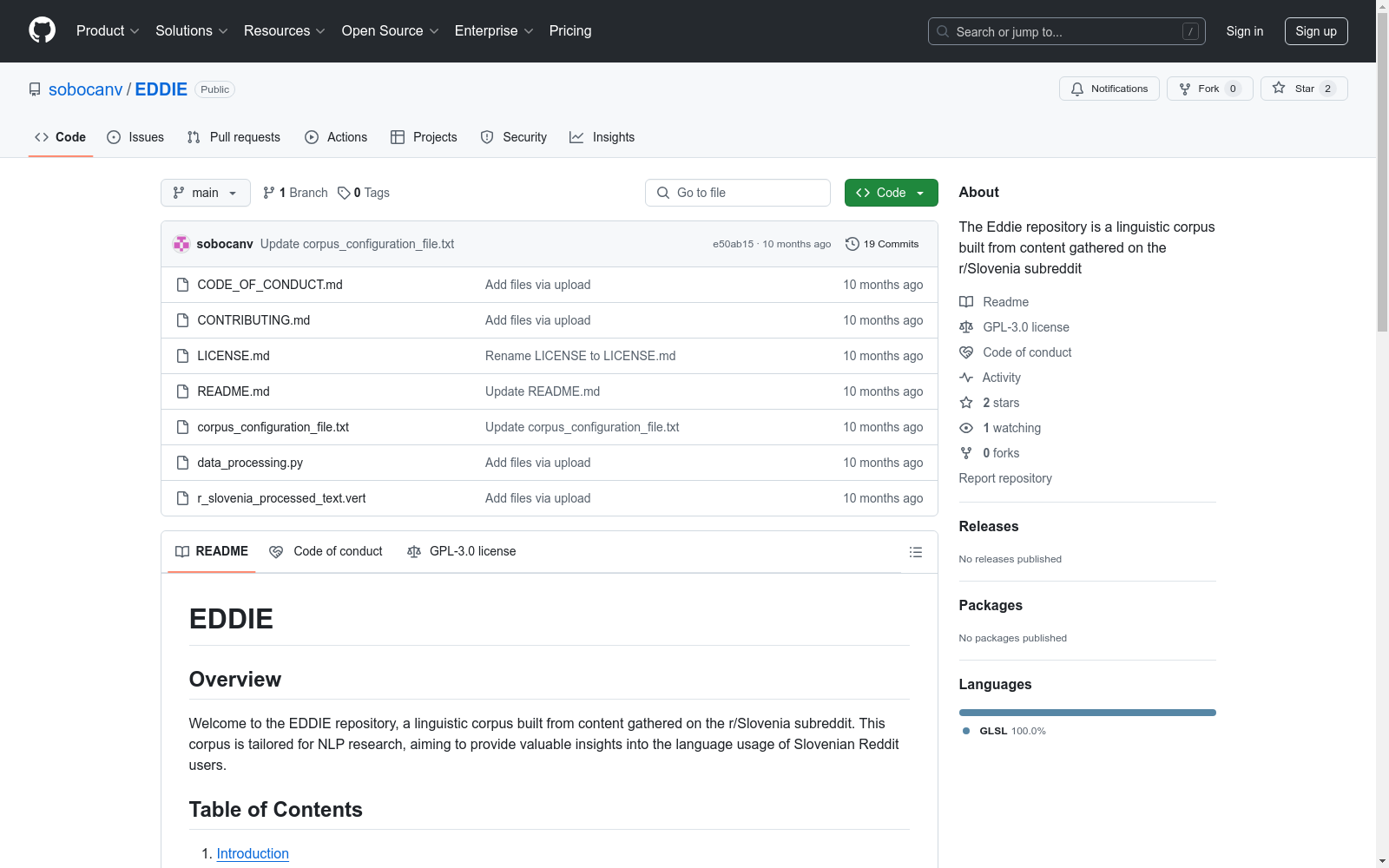
Task: Open the Pricing page
Action: click(570, 30)
